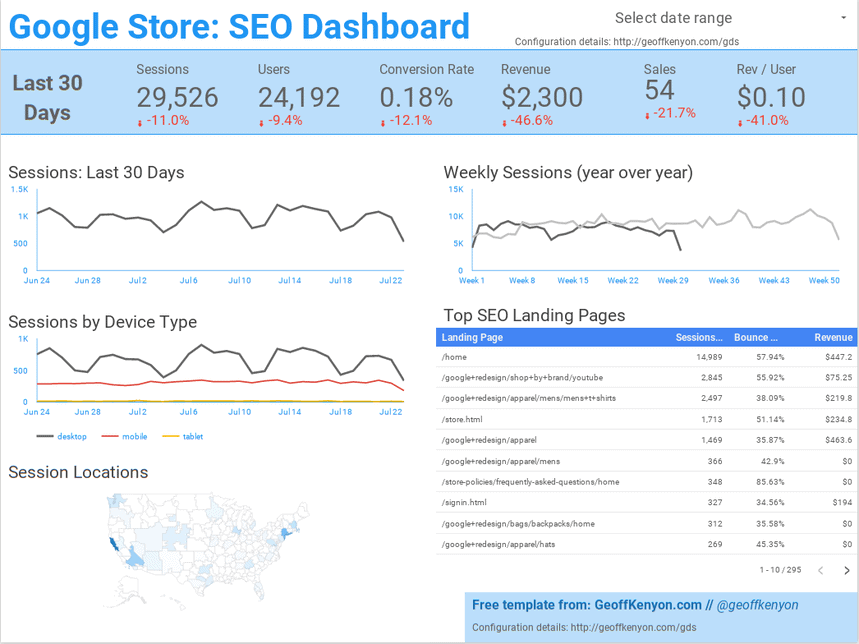Go to next page of landing pages table
The height and width of the screenshot is (644, 859).
tap(847, 571)
